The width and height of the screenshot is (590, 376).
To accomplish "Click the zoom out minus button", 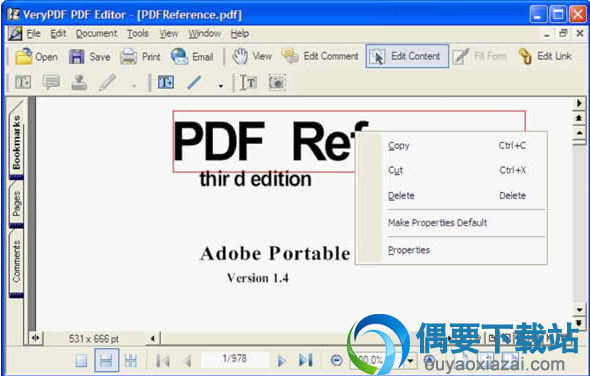I will coord(336,361).
